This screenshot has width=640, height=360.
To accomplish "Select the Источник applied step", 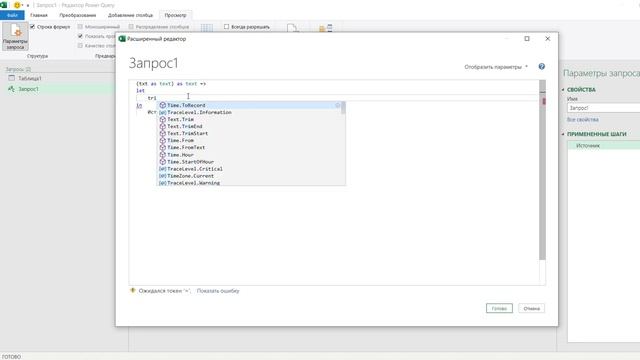I will 603,145.
